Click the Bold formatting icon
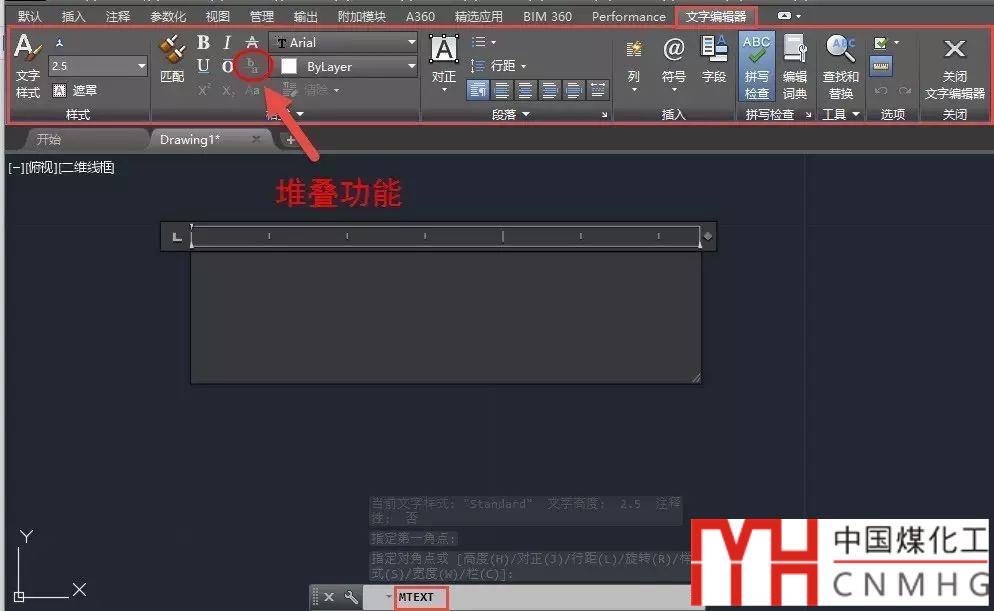The height and width of the screenshot is (611, 994). [203, 42]
